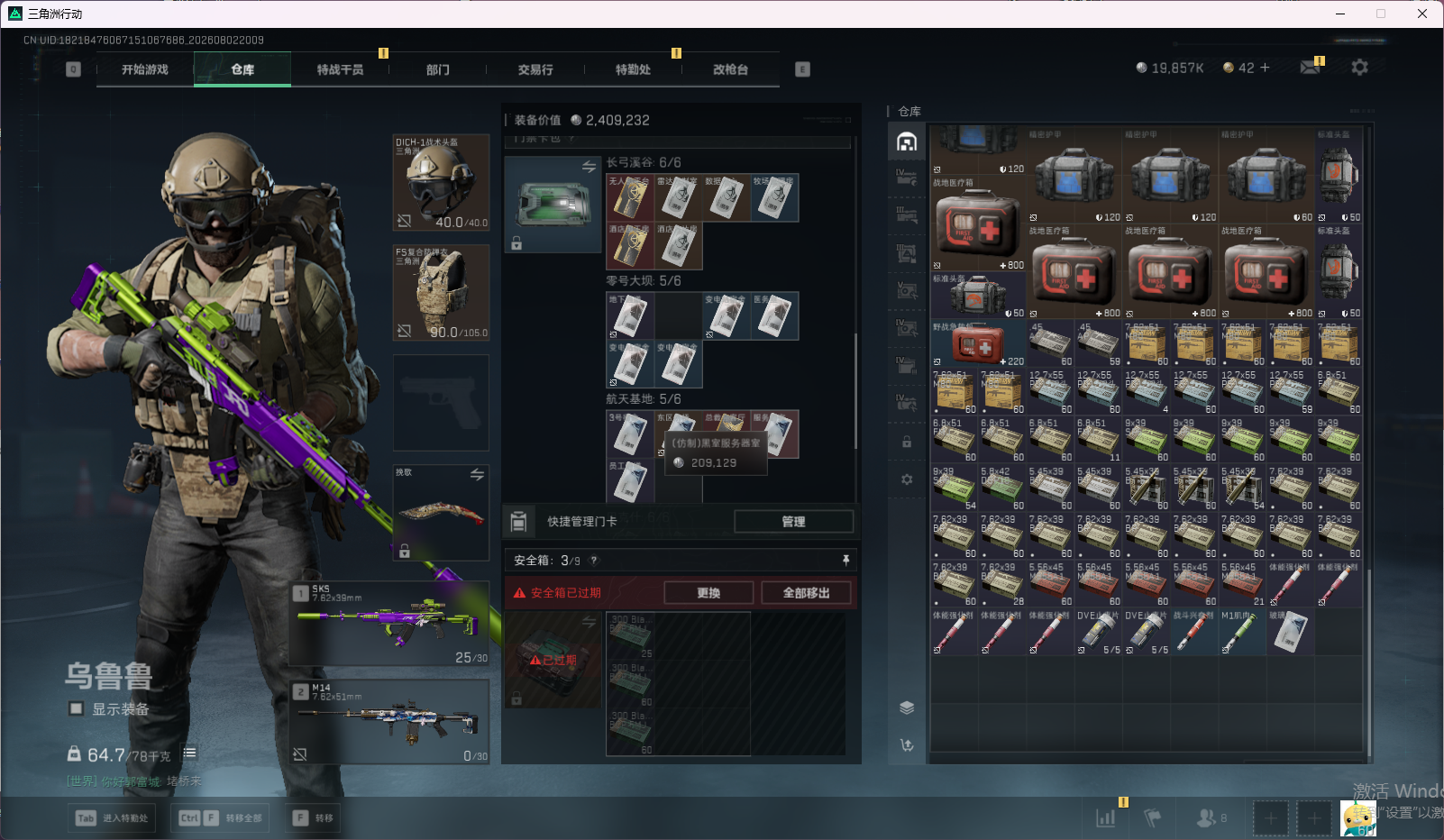Add premium currency with the plus icon
The height and width of the screenshot is (840, 1444).
(x=1265, y=68)
